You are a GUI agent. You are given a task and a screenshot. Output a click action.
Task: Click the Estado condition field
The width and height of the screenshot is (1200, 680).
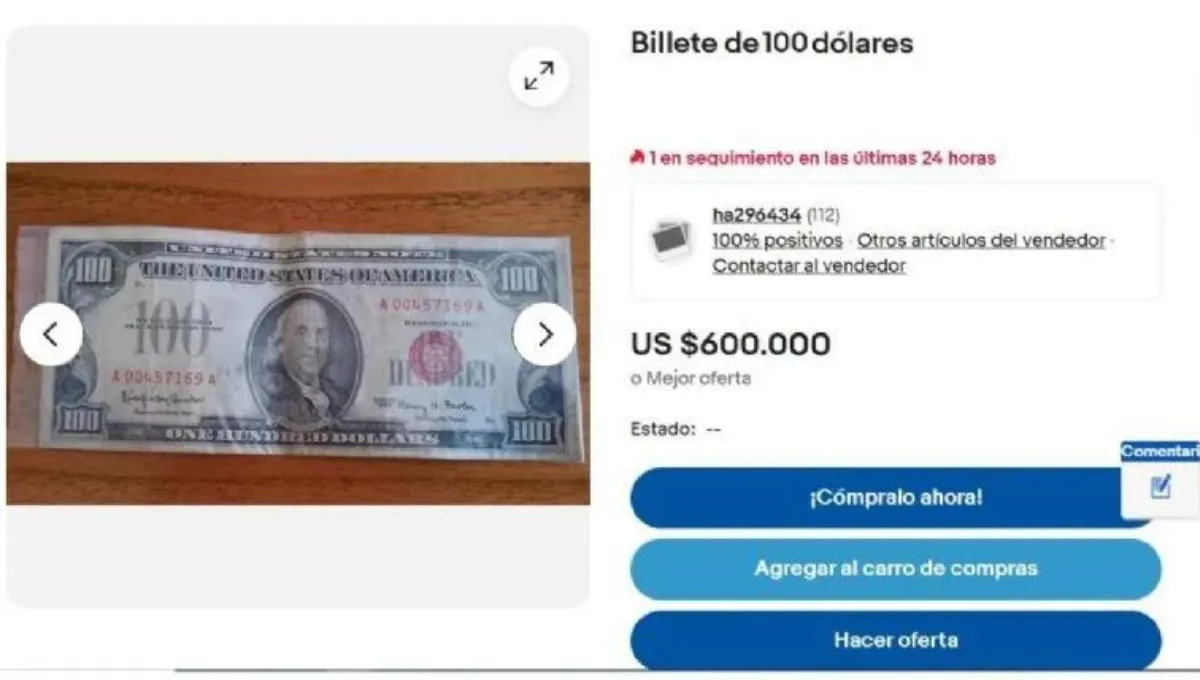tap(676, 429)
